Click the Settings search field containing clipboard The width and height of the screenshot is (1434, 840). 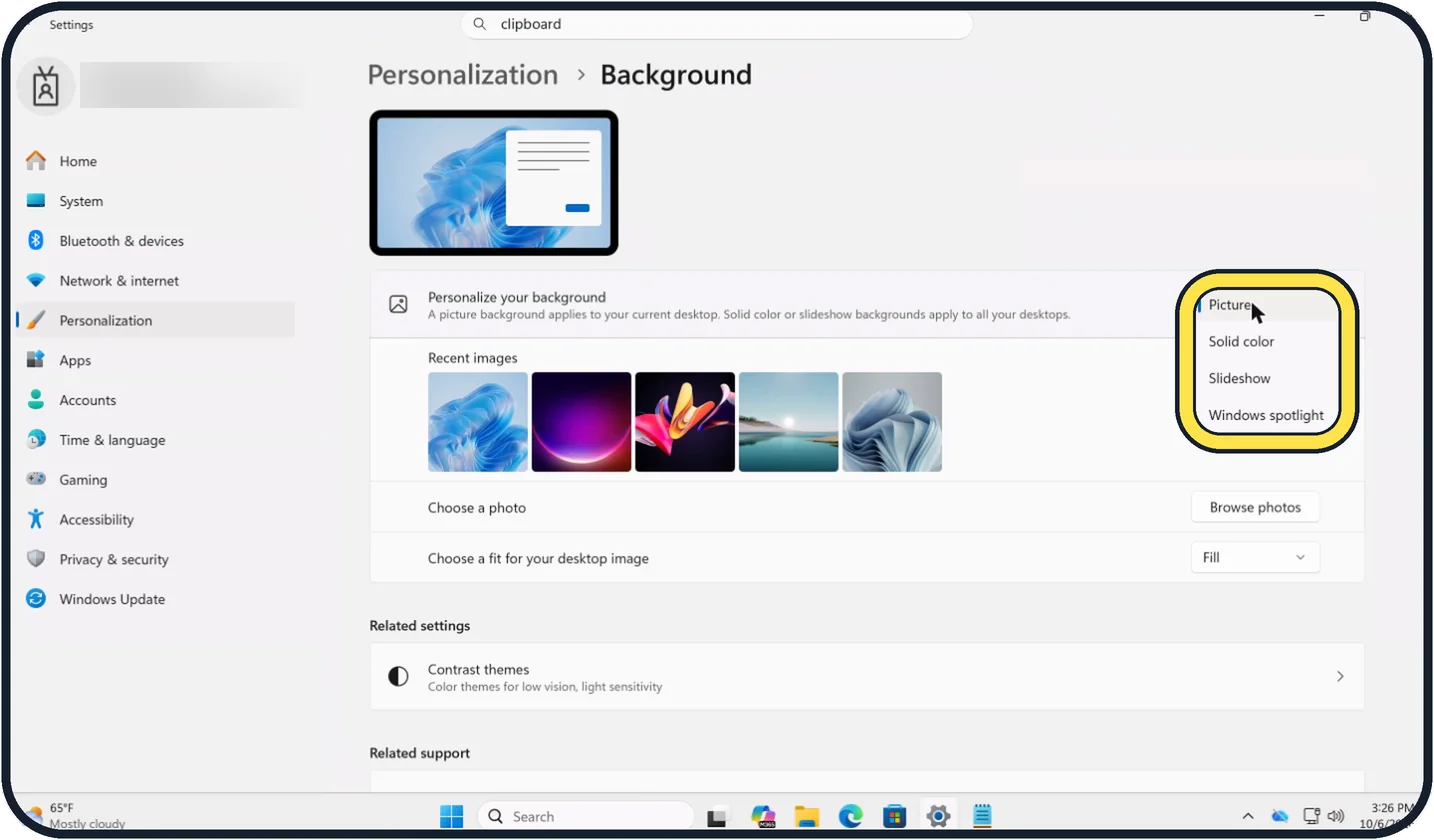tap(717, 24)
